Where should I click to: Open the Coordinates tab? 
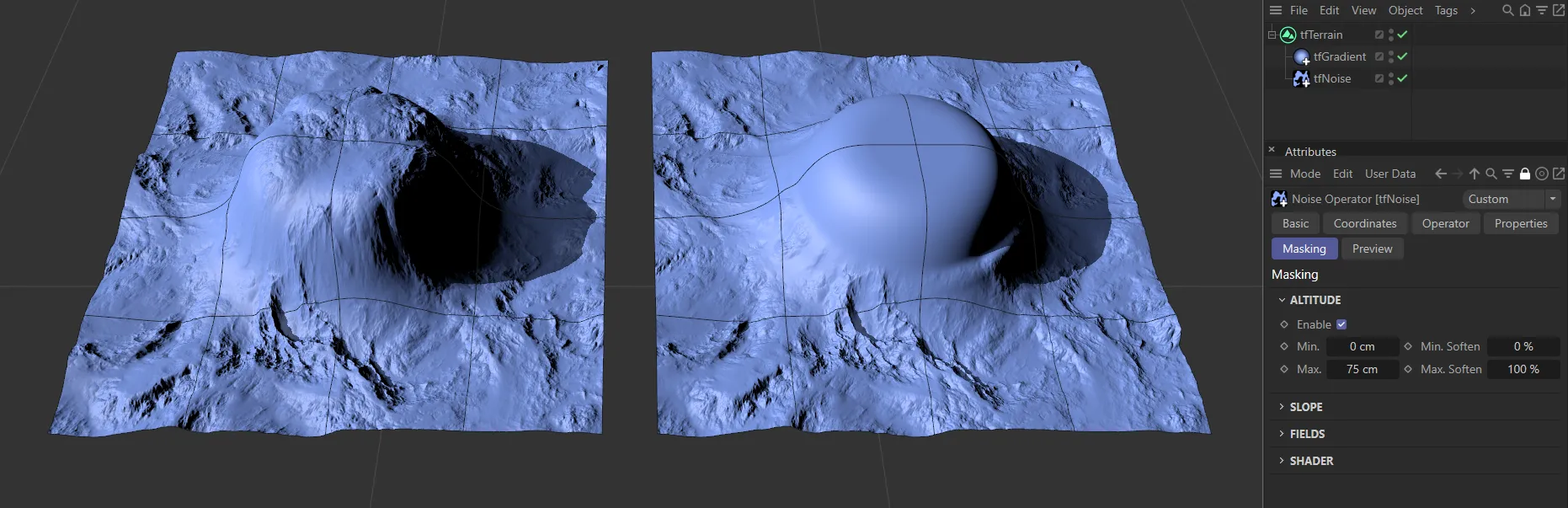pyautogui.click(x=1364, y=223)
